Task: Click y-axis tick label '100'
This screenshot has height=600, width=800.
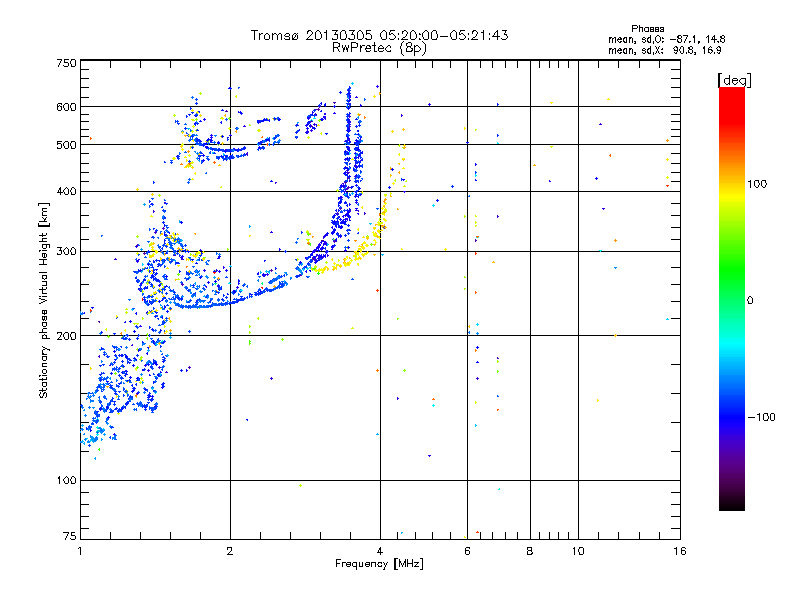Action: coord(66,480)
